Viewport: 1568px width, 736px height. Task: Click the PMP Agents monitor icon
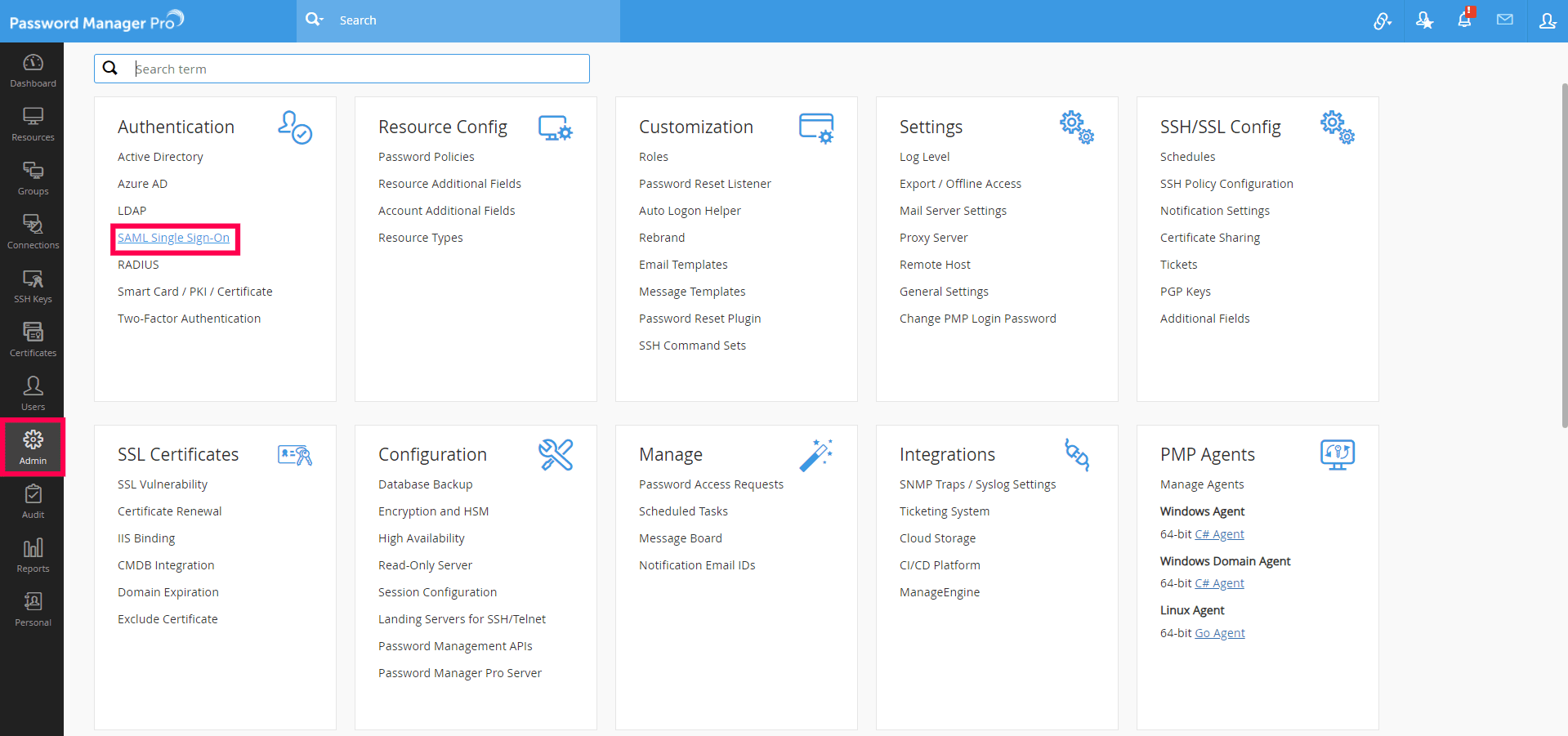point(1338,455)
